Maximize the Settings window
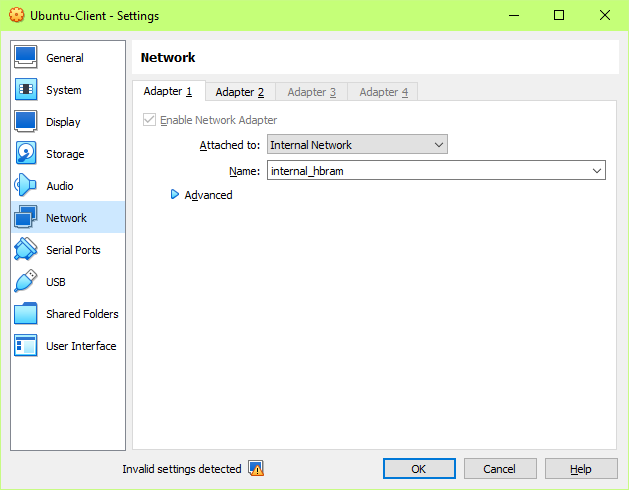Screen dimensions: 629x490 559,15
